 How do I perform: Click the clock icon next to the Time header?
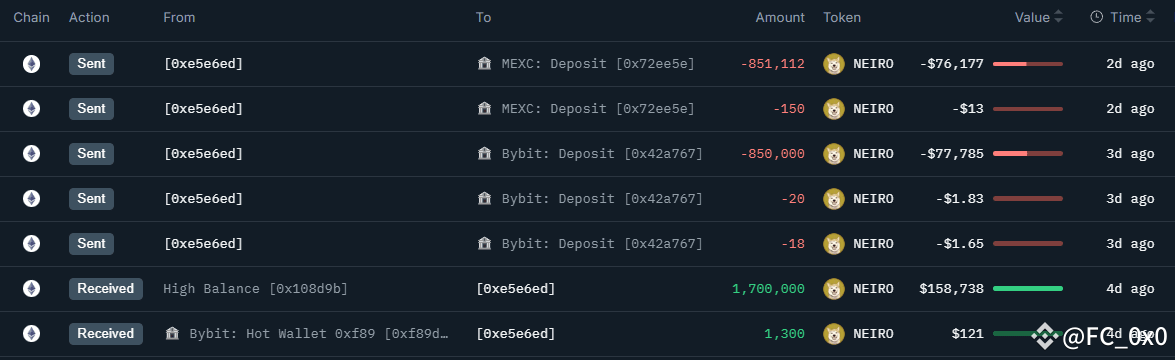1096,17
